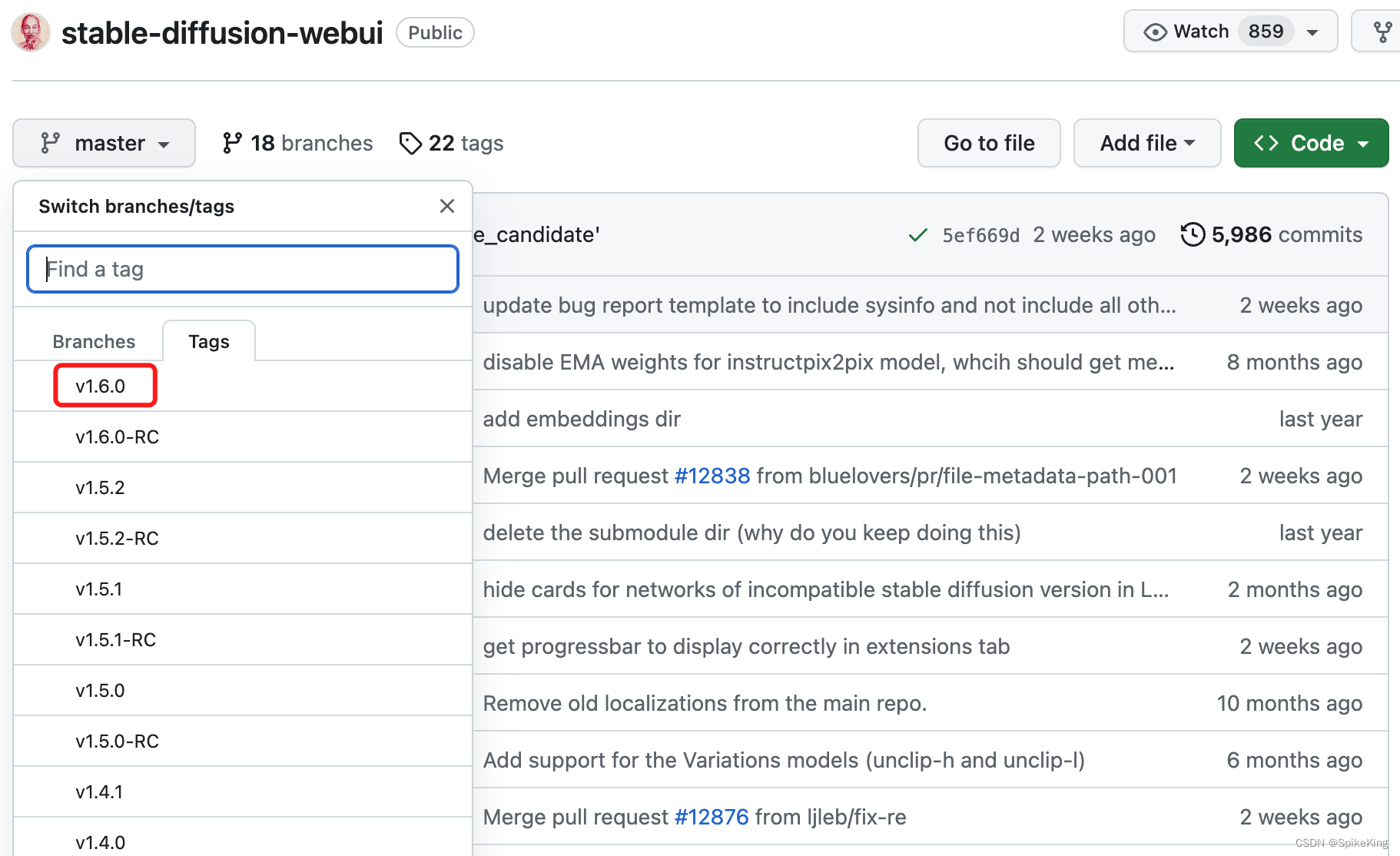Image resolution: width=1400 pixels, height=856 pixels.
Task: Open pull request #12876 link
Action: 711,817
